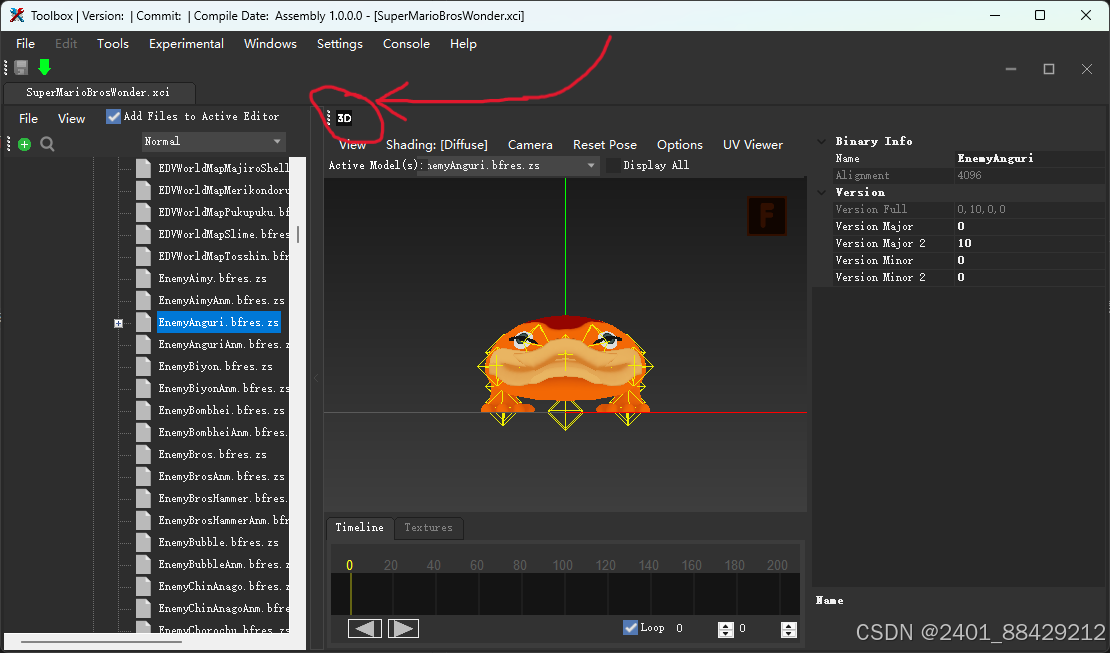Open the Help menu
Screen dimensions: 1110x653
463,44
